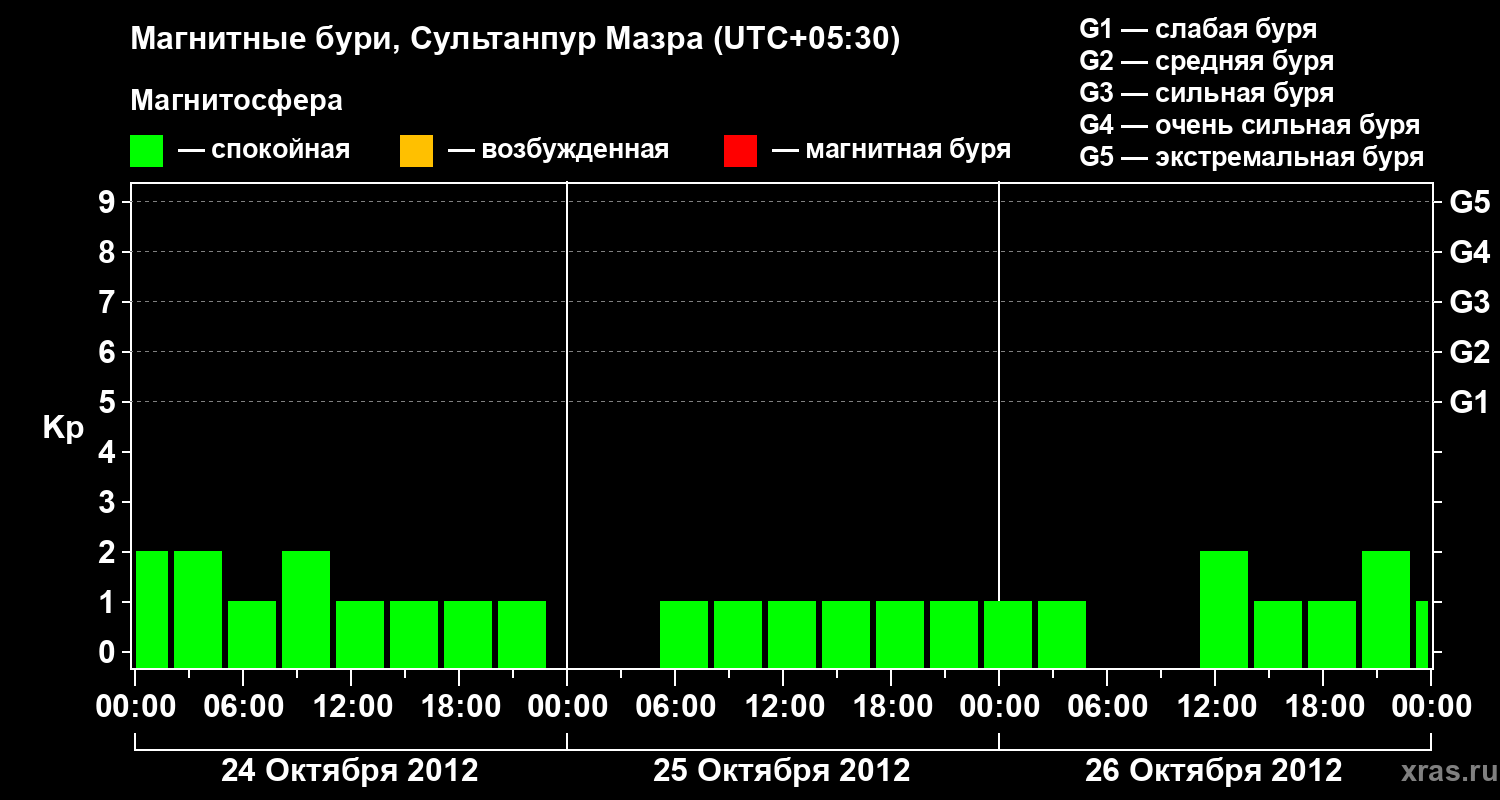Click the 'G2' label on the right axis
Screen dimensions: 1500x800
[1470, 353]
